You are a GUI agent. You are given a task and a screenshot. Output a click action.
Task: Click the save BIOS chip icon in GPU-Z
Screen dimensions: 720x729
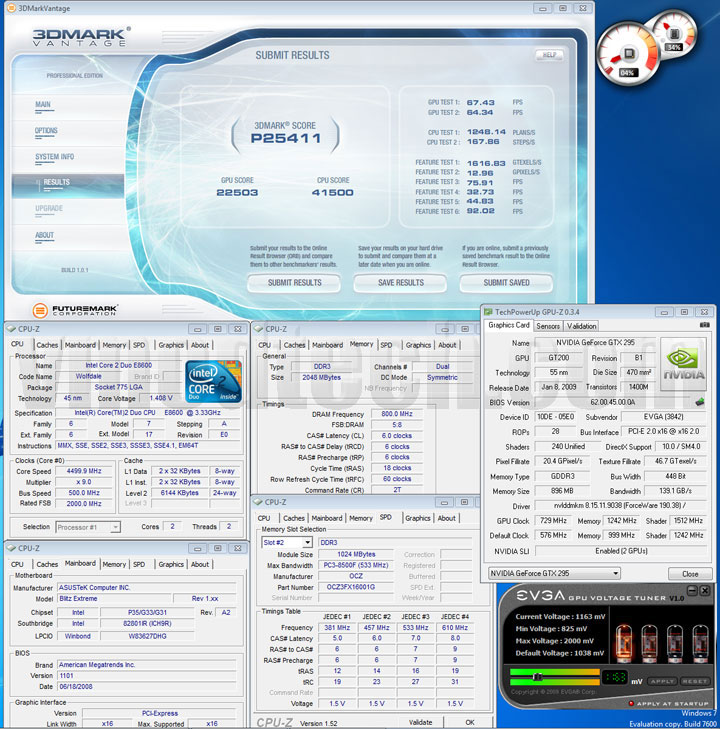[700, 402]
